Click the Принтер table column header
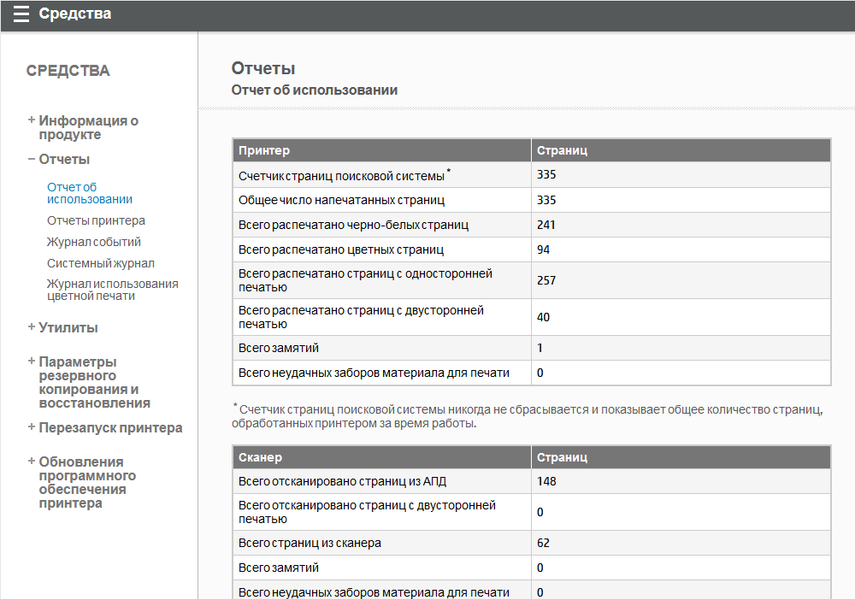 pyautogui.click(x=265, y=150)
